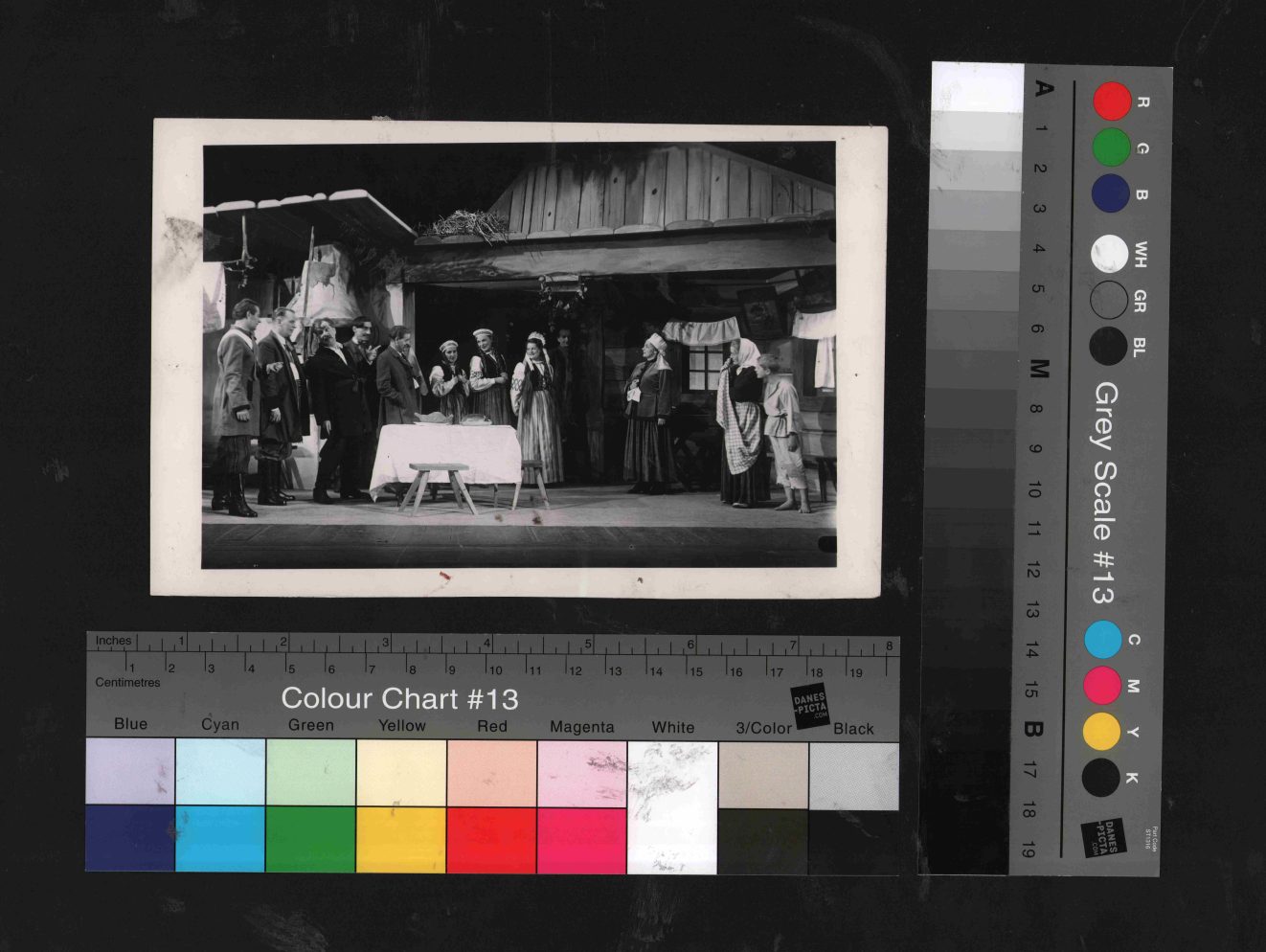Select the dark blue swatch under Blue

[130, 839]
